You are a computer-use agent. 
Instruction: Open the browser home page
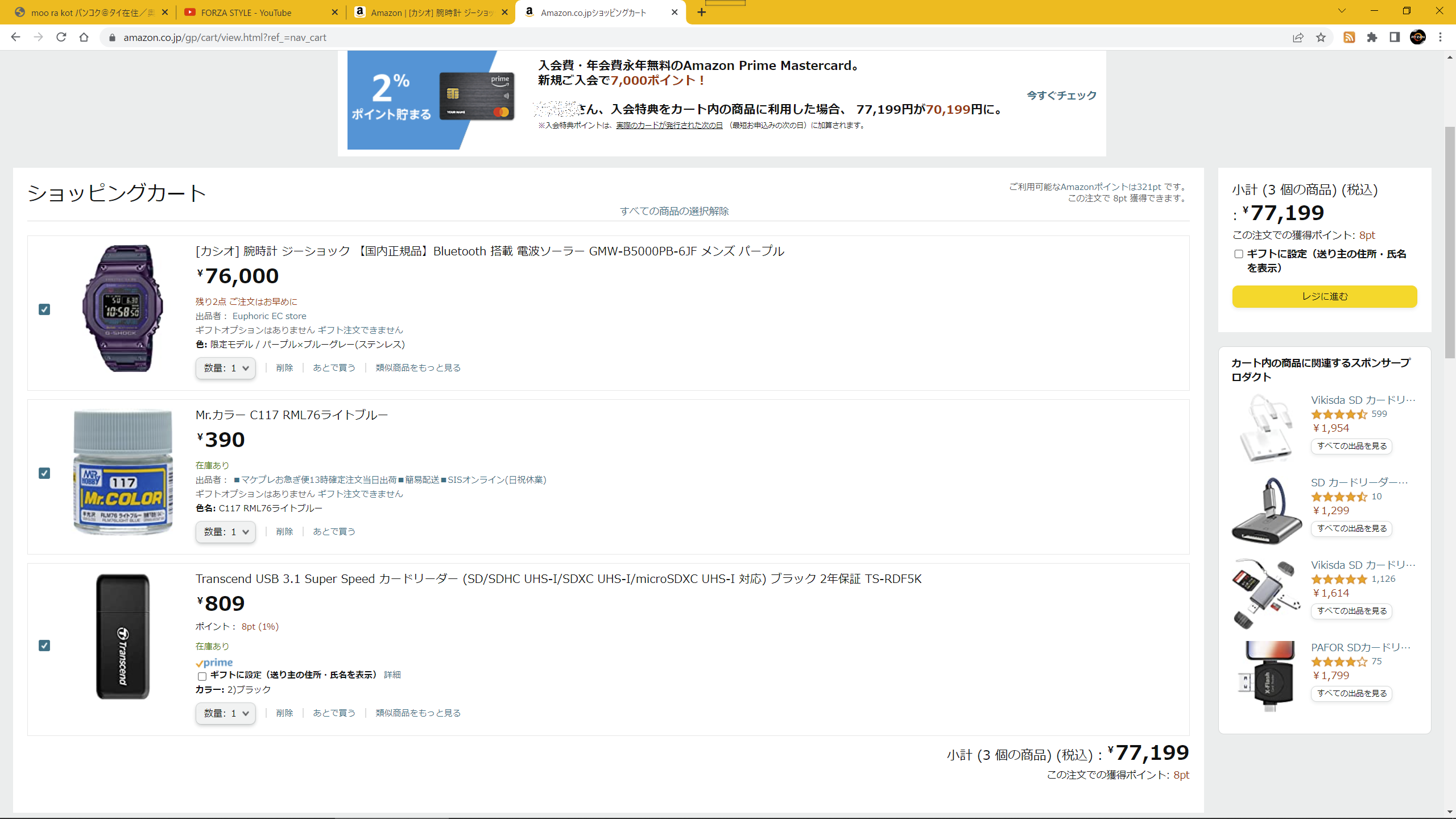(x=84, y=38)
